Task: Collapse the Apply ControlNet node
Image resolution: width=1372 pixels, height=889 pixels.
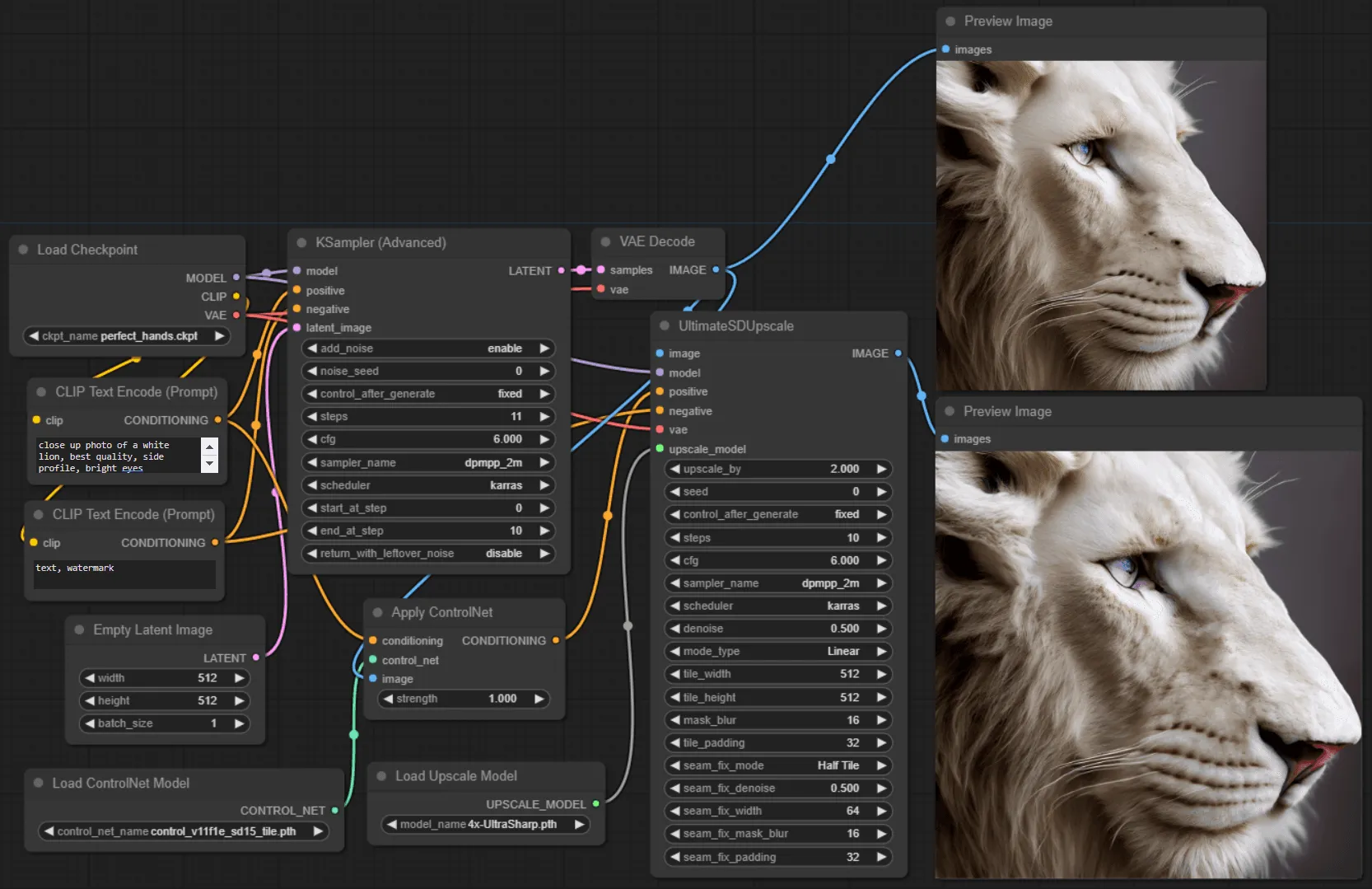Action: (378, 613)
